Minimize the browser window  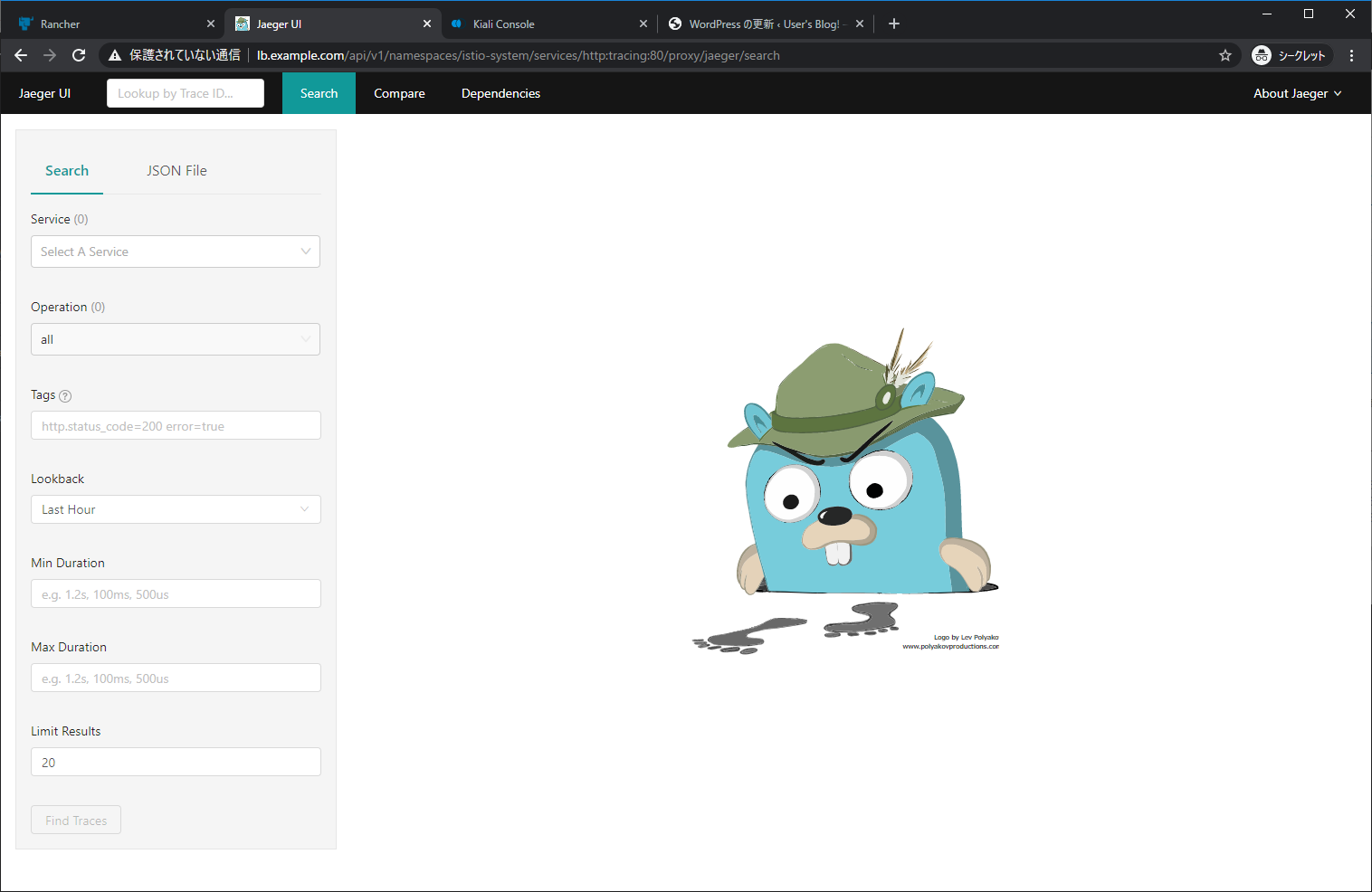(1267, 14)
